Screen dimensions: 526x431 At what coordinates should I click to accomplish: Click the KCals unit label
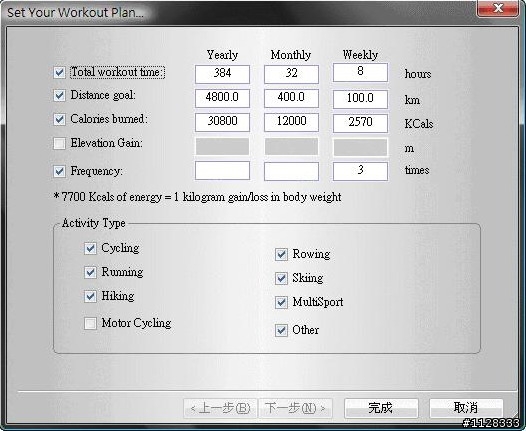click(x=419, y=124)
